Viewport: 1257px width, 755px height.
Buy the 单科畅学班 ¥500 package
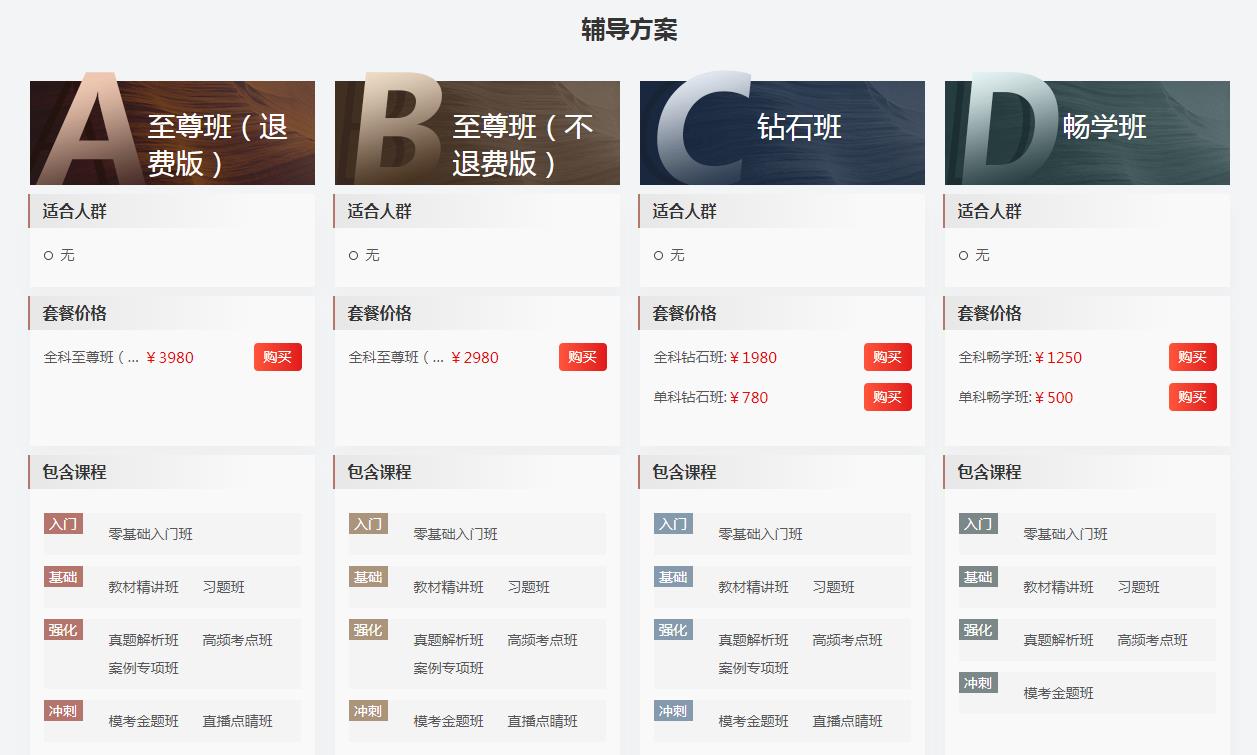(1193, 397)
